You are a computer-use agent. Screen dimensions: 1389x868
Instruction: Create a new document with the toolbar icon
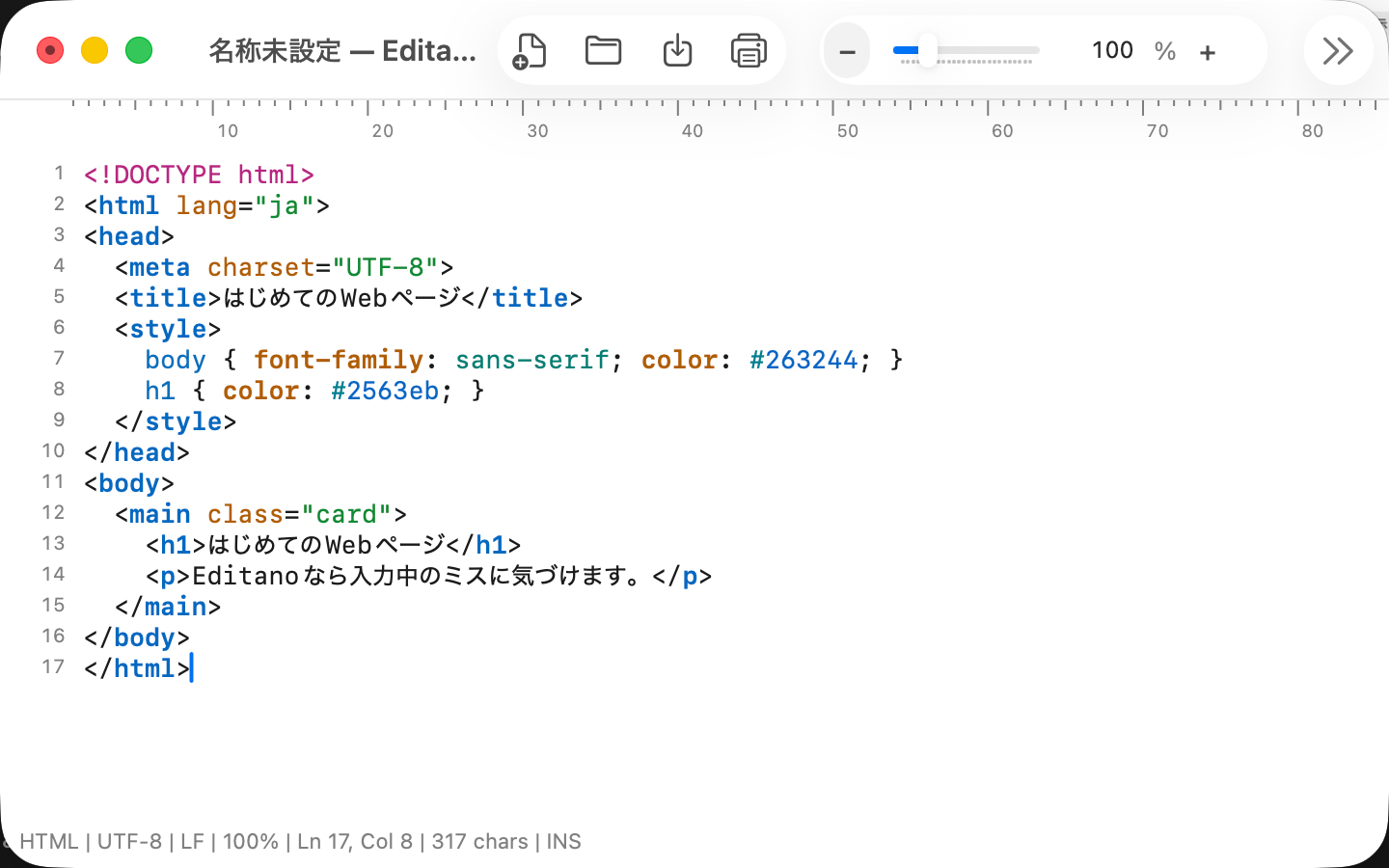530,50
